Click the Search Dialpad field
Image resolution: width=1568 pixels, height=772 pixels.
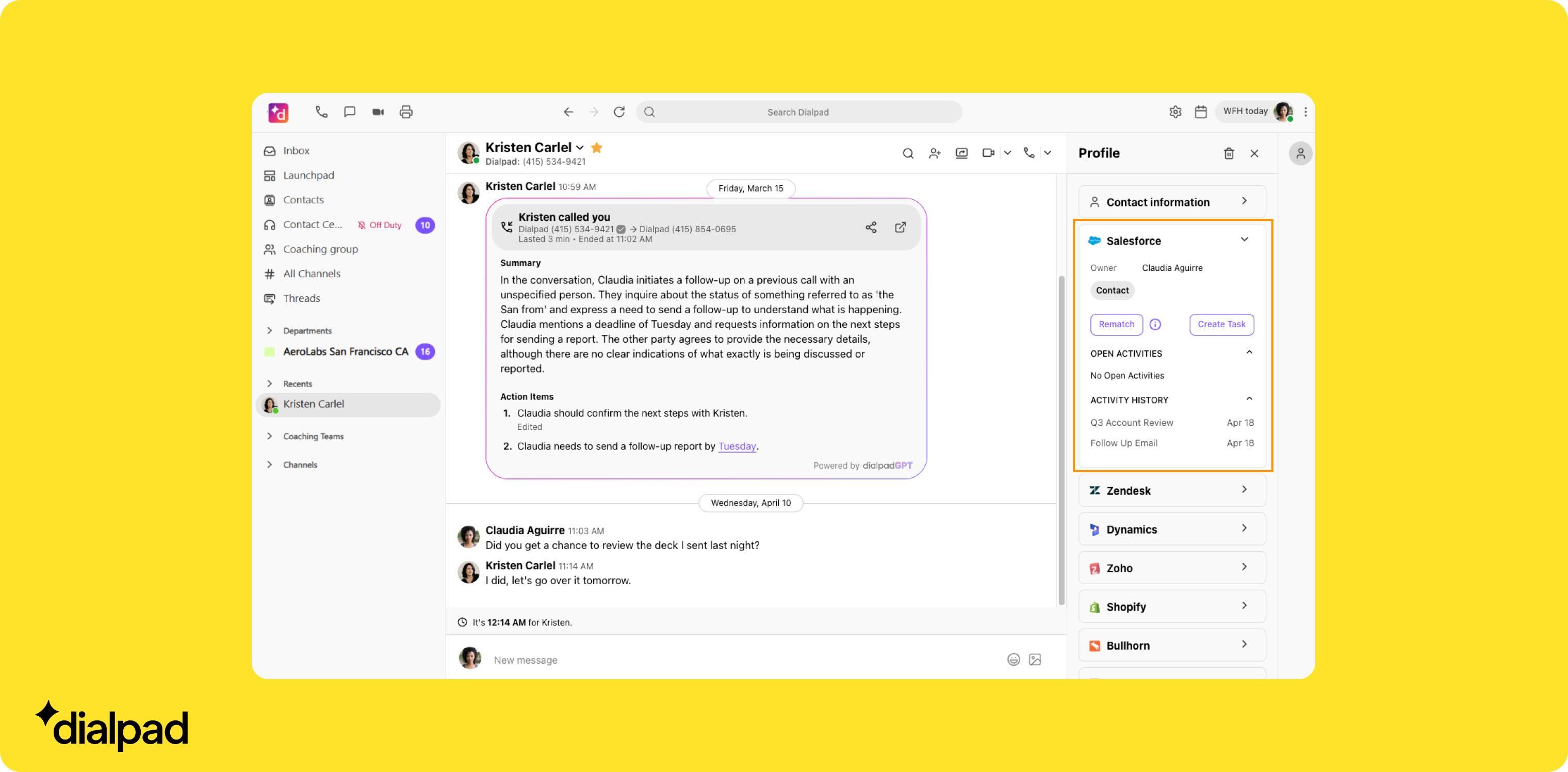(797, 112)
